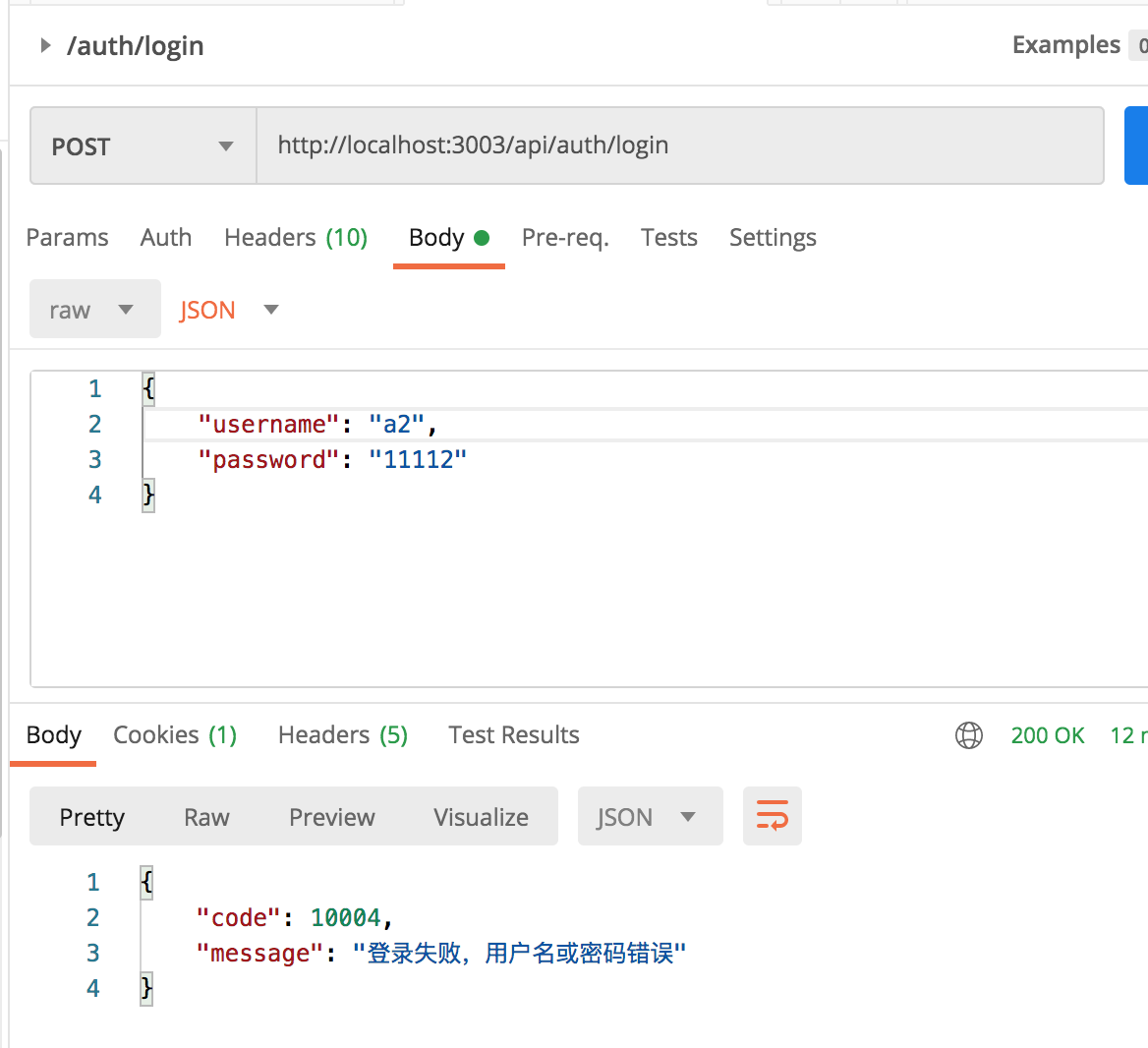
Task: Click the request URL input field
Action: pyautogui.click(x=678, y=146)
